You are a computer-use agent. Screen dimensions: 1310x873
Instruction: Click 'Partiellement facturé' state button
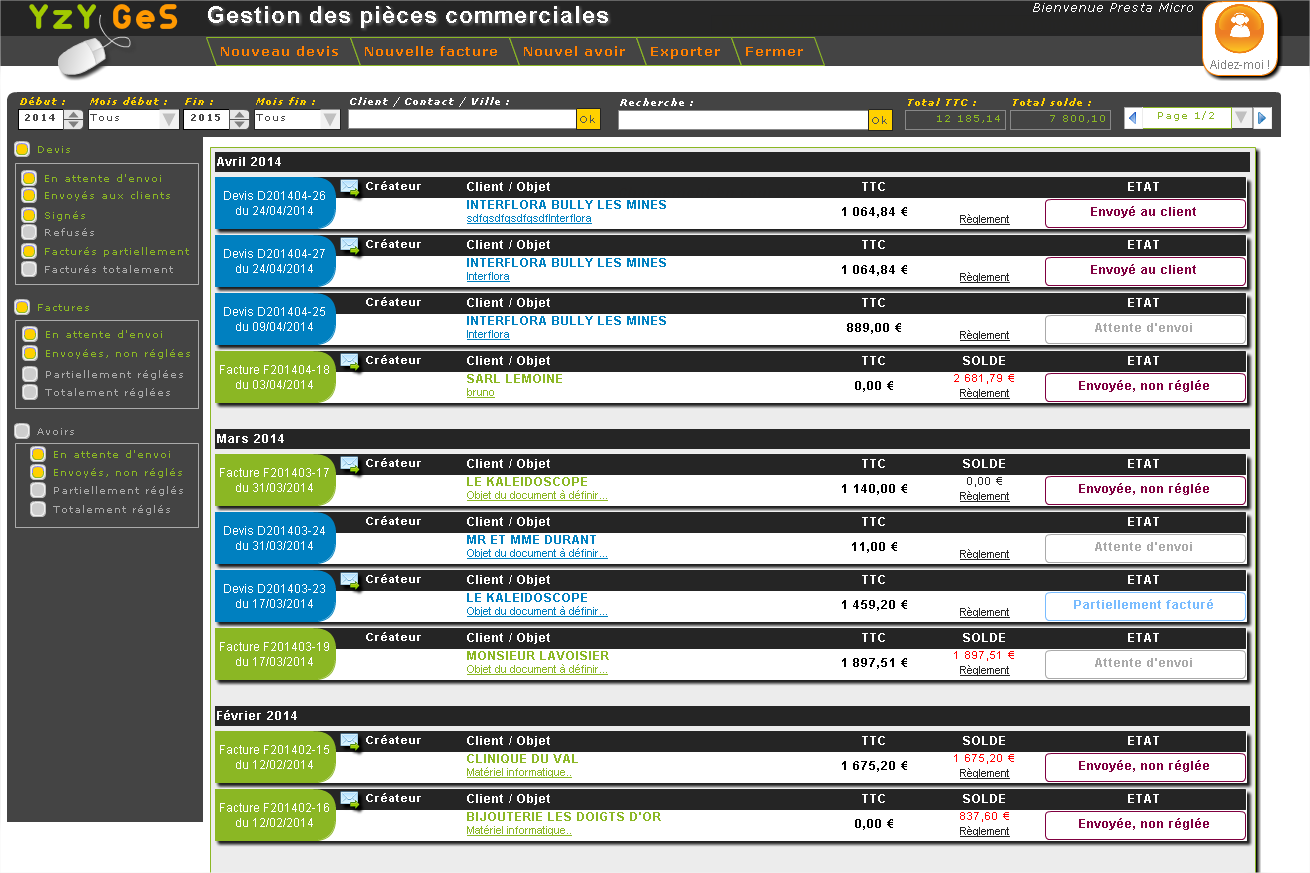1145,606
